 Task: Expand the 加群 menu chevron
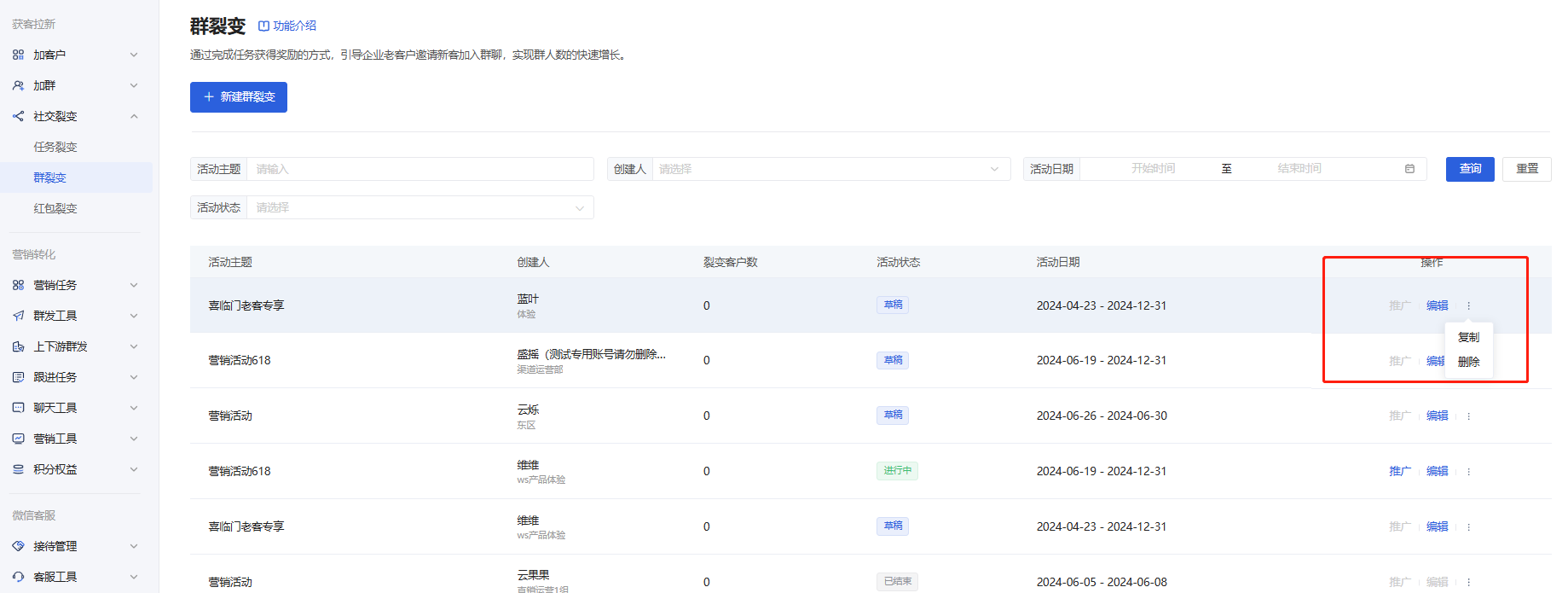pyautogui.click(x=134, y=85)
